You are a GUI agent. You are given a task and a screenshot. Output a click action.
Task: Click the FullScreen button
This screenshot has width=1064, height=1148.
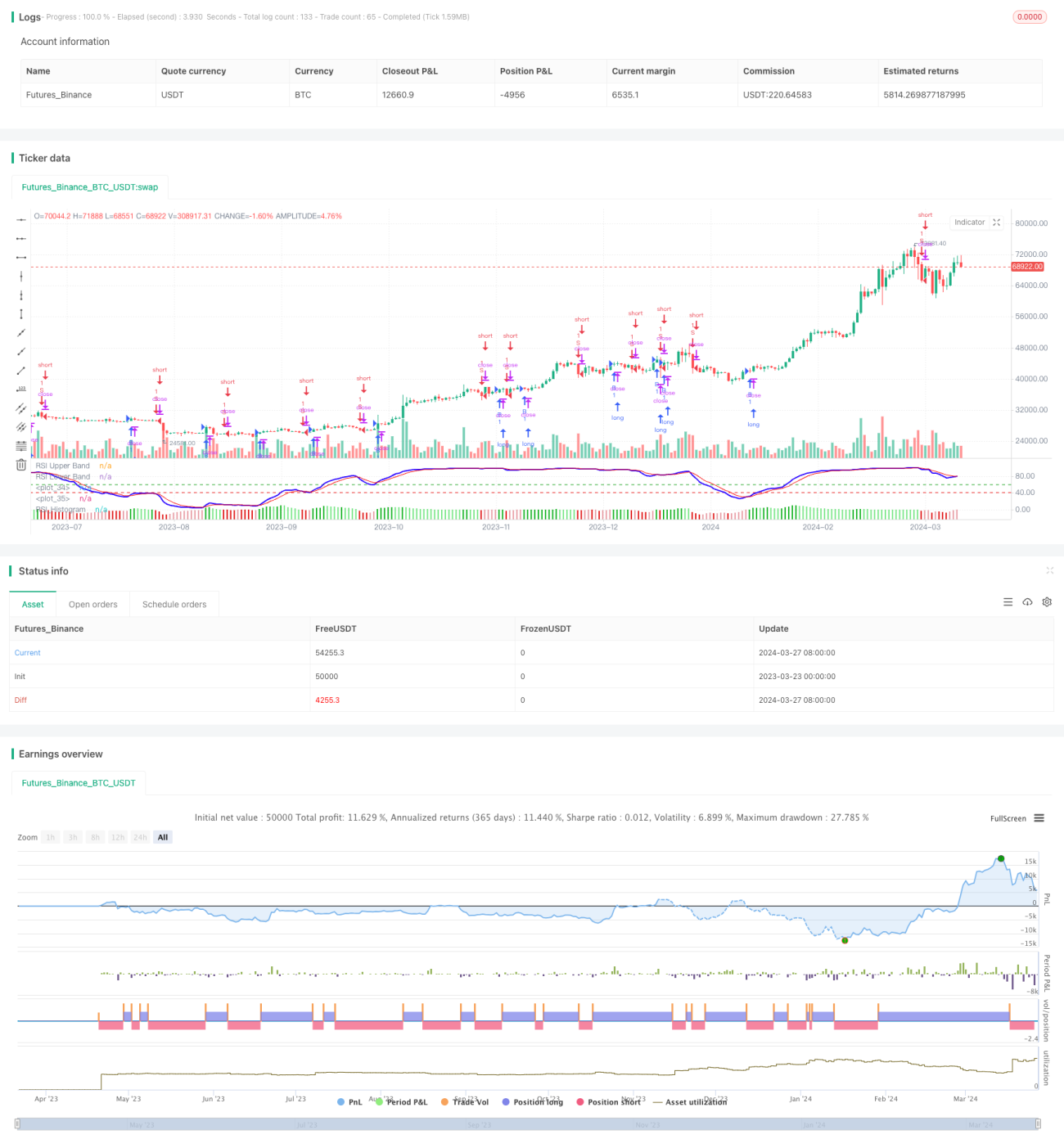(1008, 818)
